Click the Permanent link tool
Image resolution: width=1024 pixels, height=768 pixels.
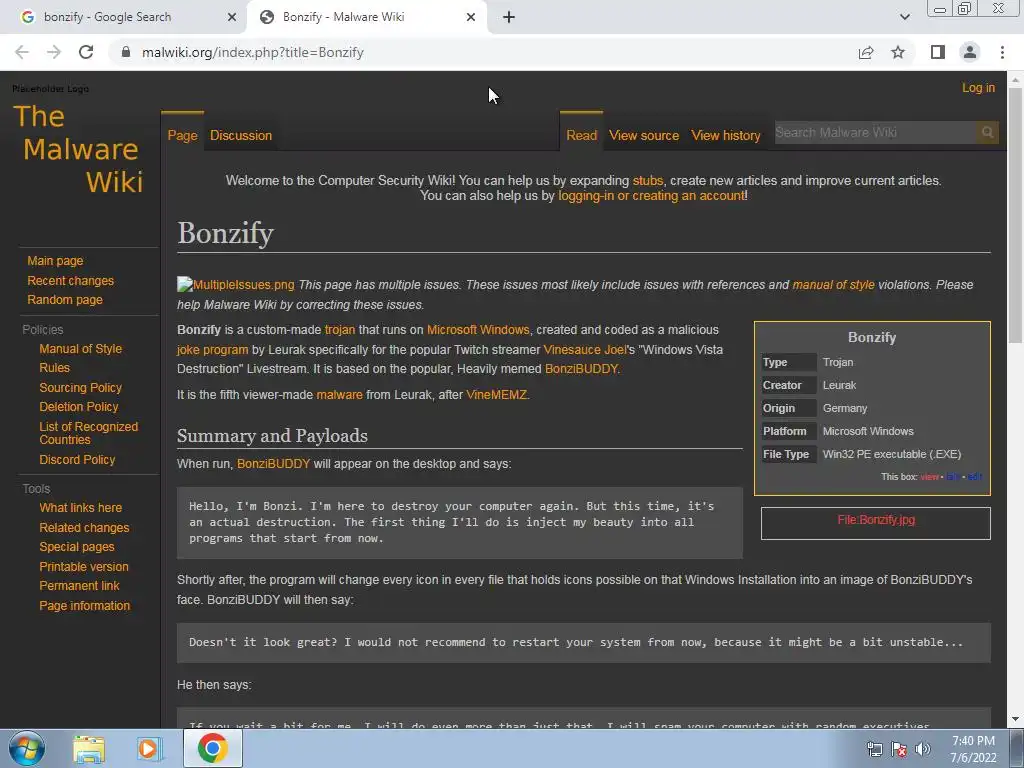(x=79, y=586)
